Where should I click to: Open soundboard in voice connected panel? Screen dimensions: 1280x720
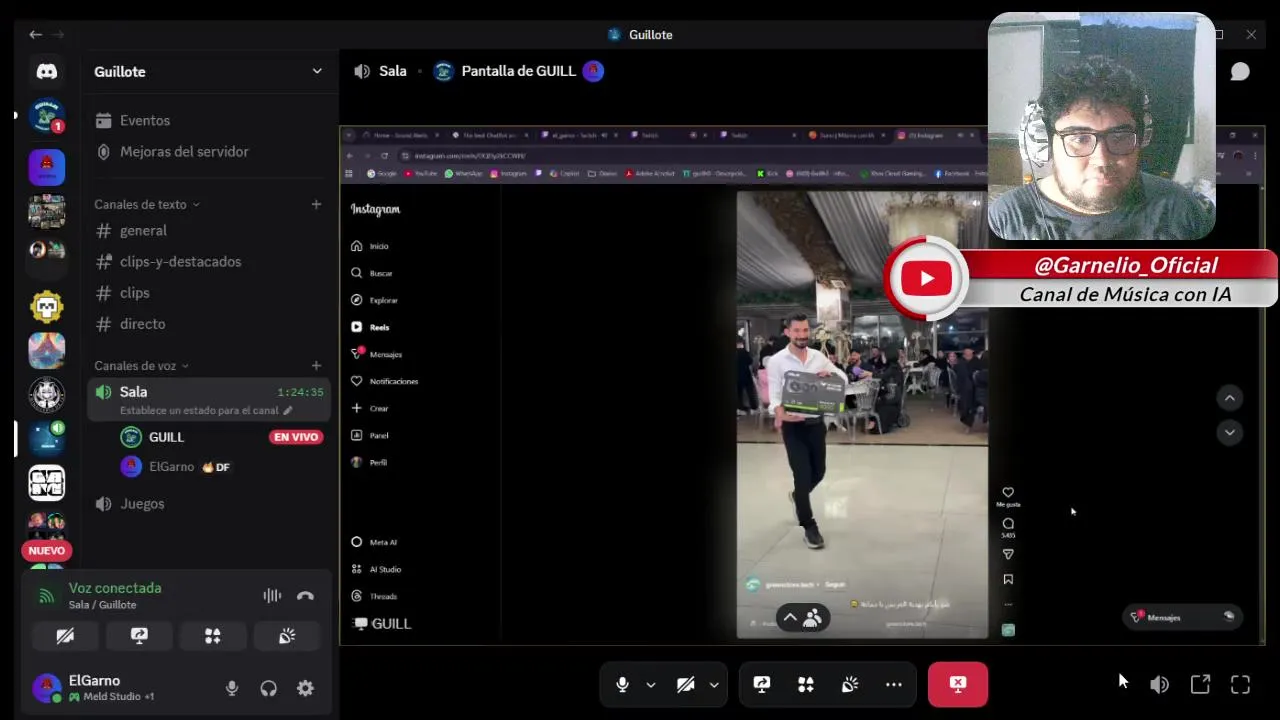287,636
